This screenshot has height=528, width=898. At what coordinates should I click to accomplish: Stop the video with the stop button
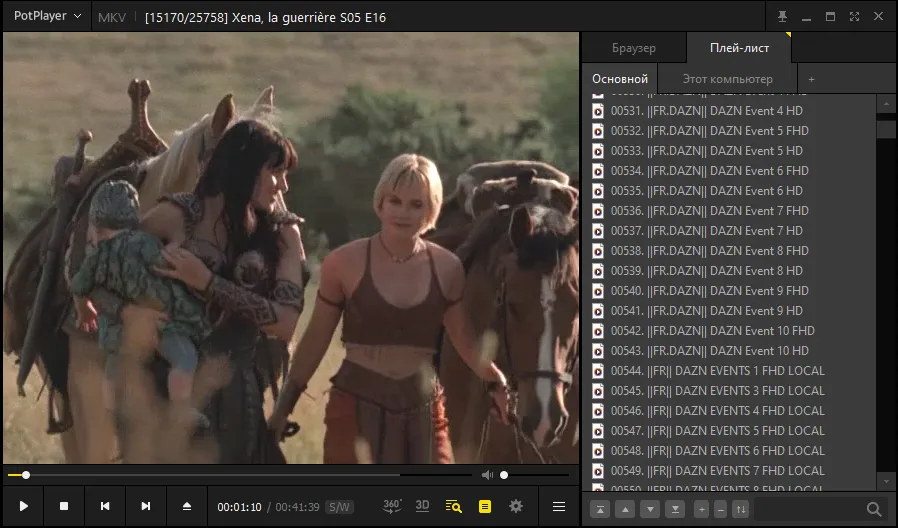pos(64,506)
